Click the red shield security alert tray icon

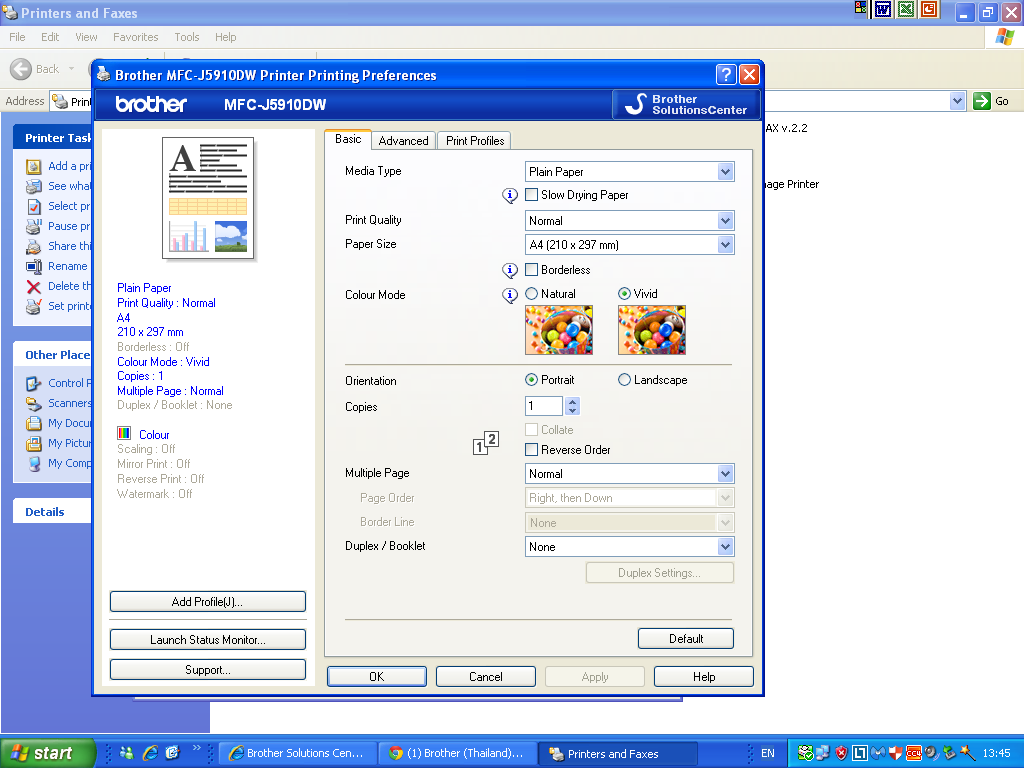click(x=841, y=754)
